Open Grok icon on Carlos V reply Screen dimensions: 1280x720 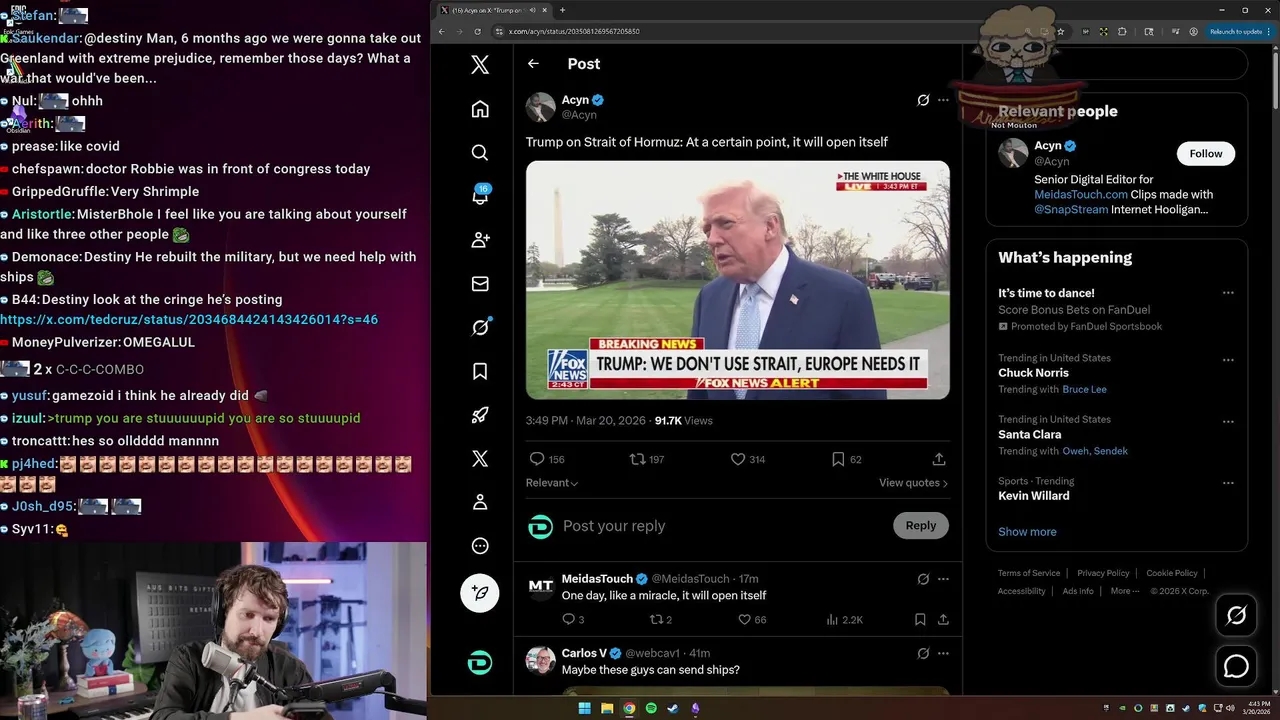[923, 653]
